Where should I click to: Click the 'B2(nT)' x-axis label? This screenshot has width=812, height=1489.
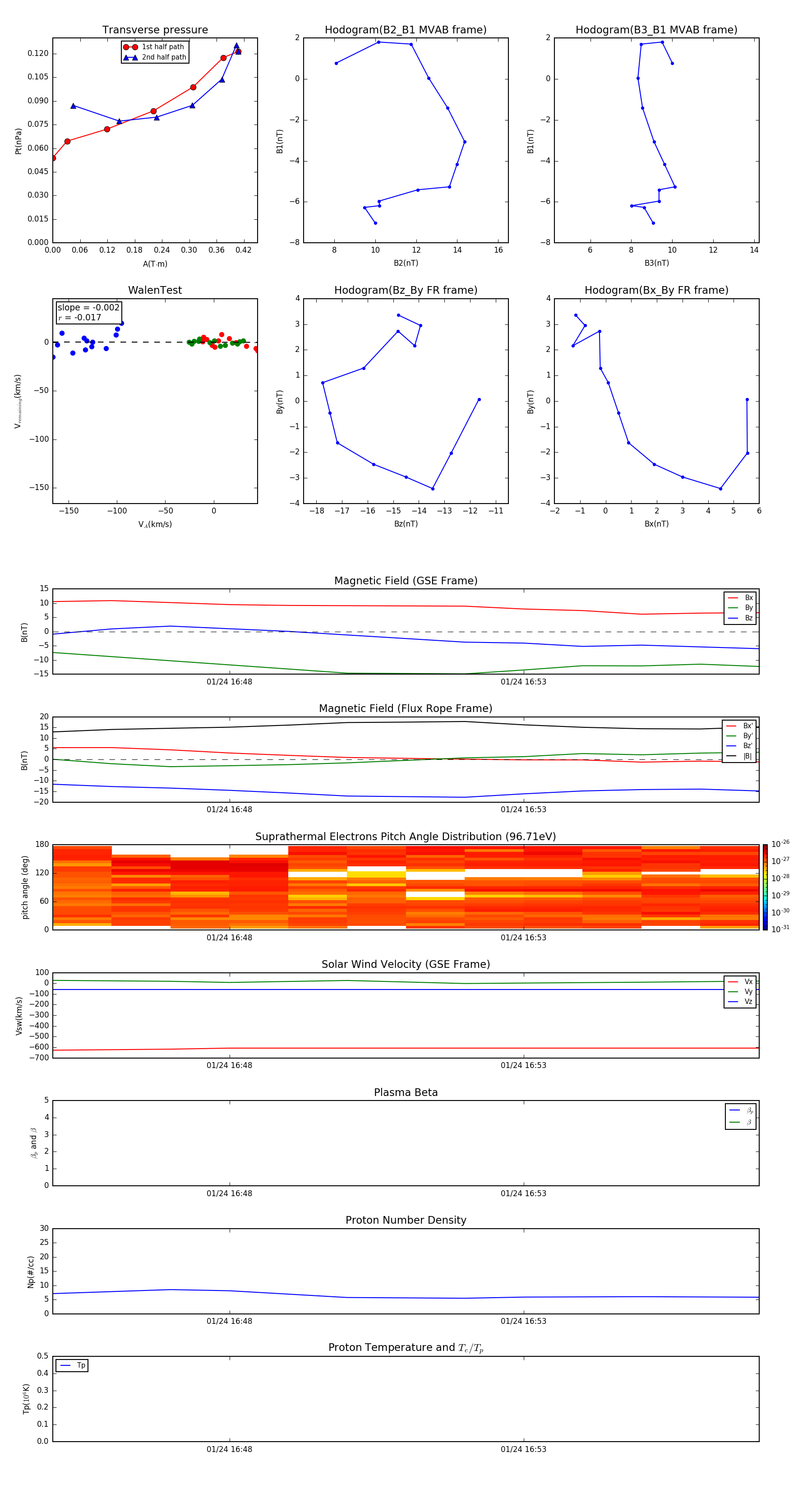point(406,263)
